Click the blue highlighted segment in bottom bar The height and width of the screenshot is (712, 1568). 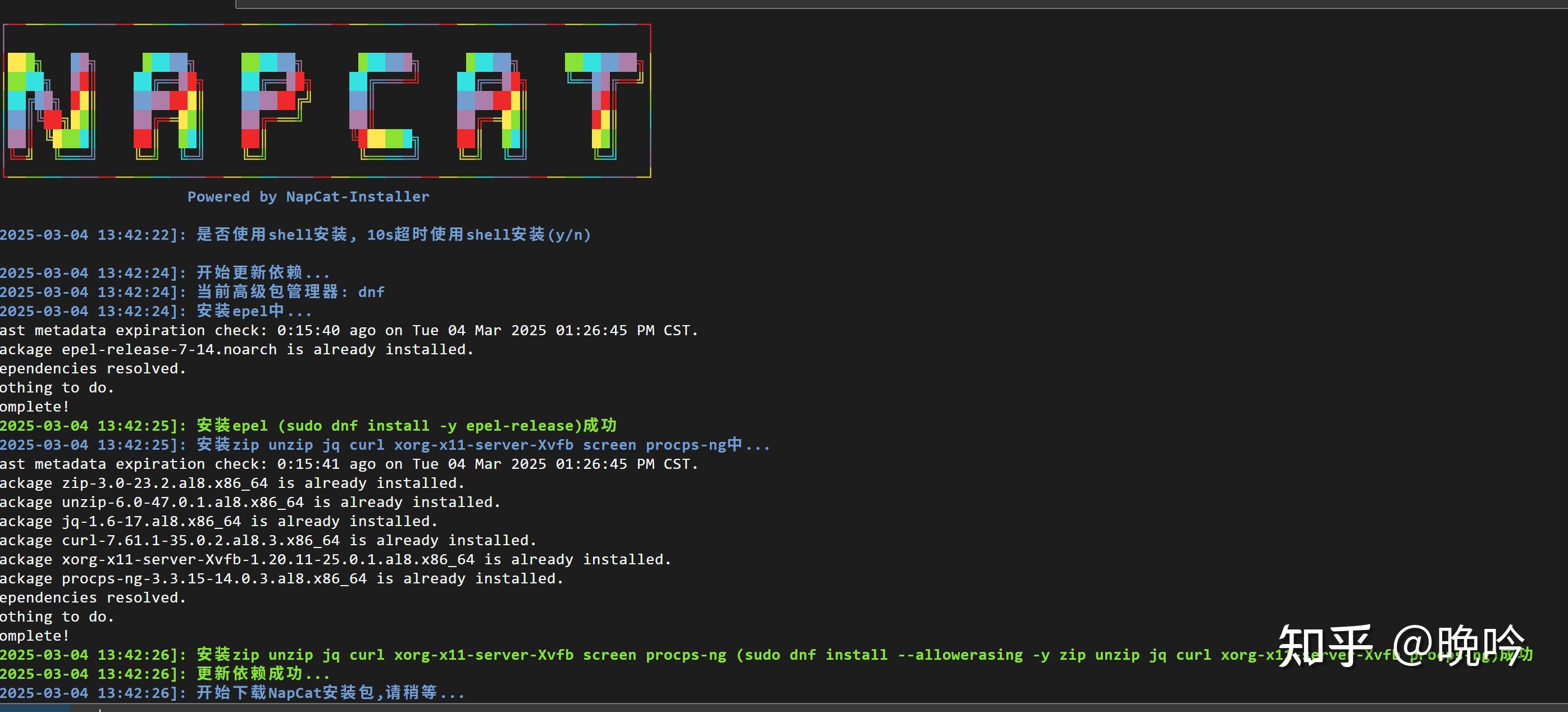tap(35, 708)
